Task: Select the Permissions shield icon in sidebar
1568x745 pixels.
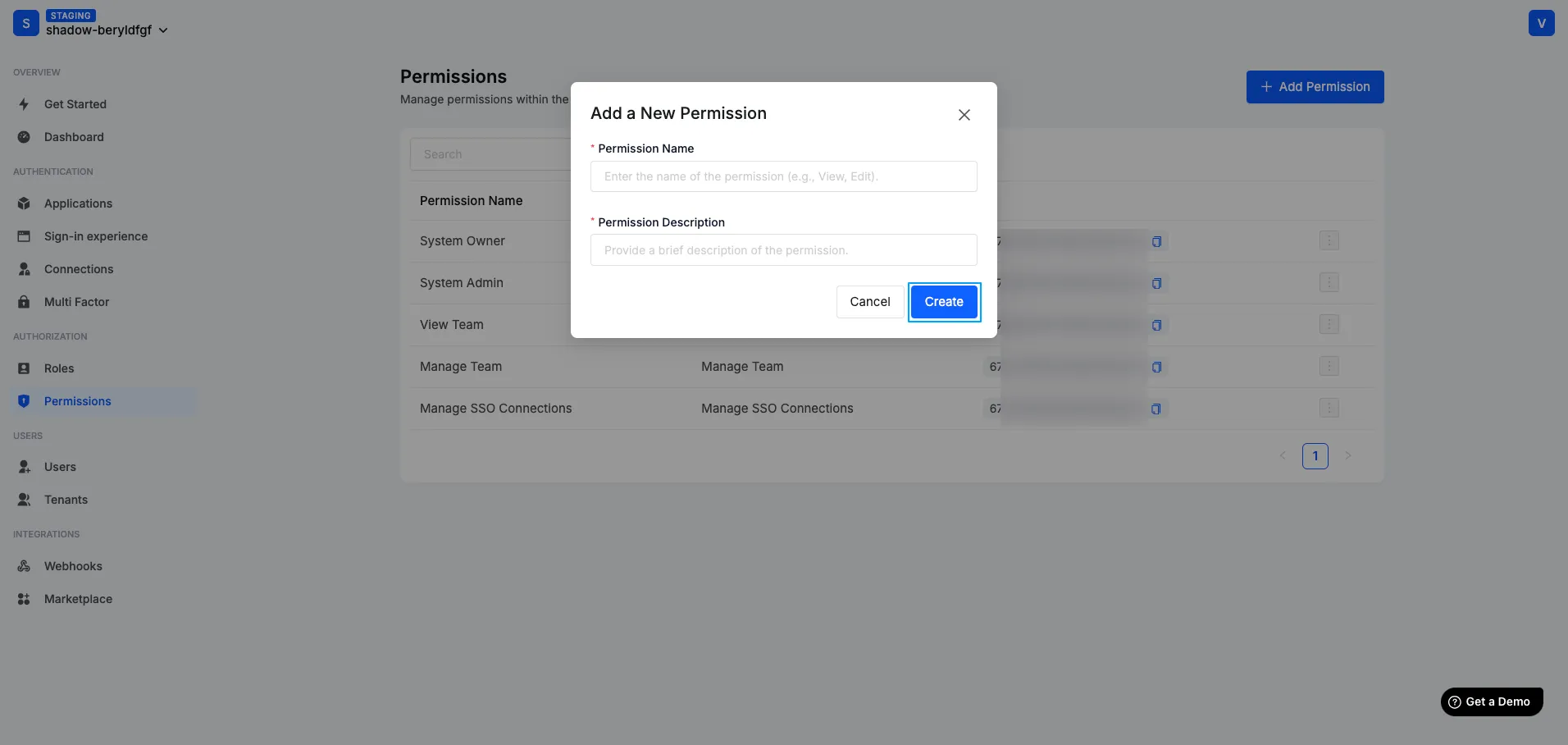Action: tap(24, 401)
